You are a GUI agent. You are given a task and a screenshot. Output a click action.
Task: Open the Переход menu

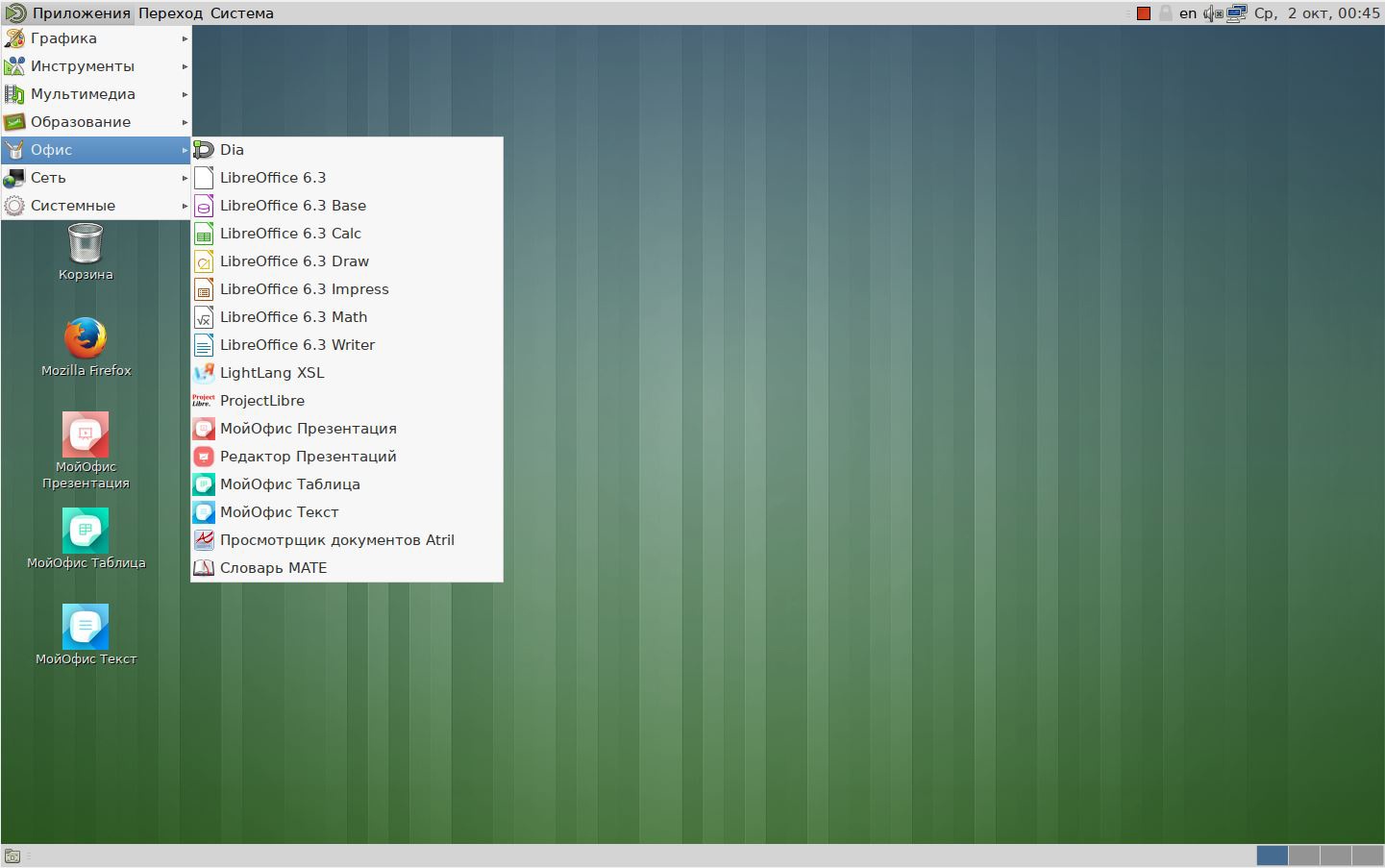coord(170,13)
